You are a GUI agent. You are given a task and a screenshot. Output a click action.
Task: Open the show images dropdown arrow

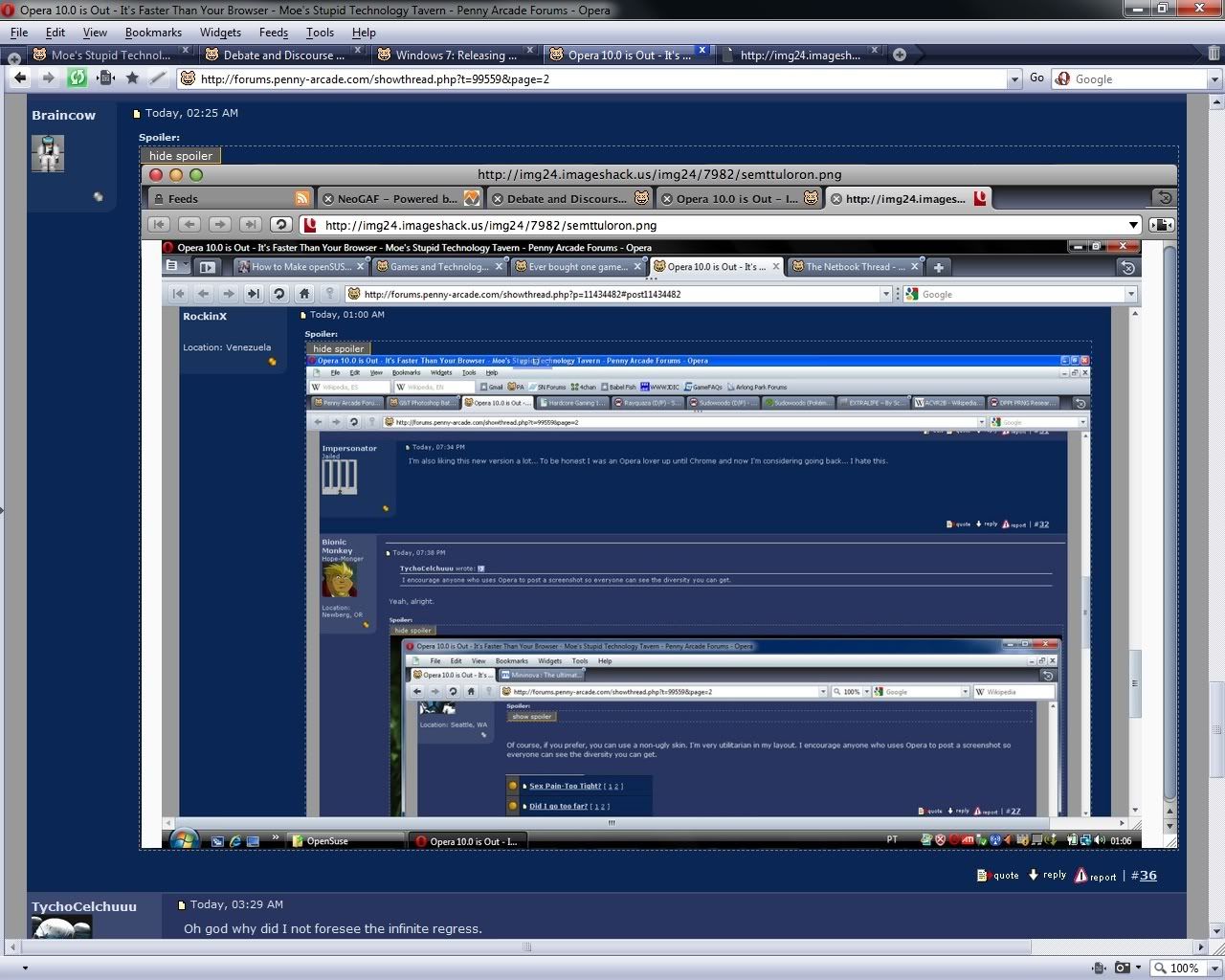(x=1139, y=968)
